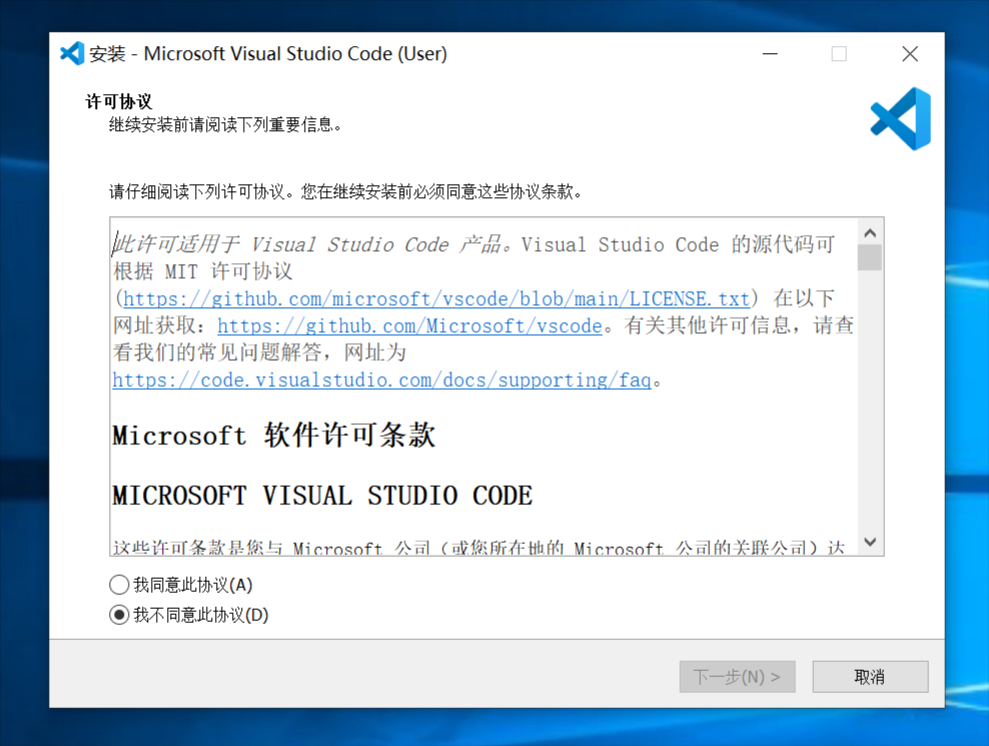This screenshot has height=746, width=989.
Task: Click the 许可协议 page title
Action: coord(119,101)
